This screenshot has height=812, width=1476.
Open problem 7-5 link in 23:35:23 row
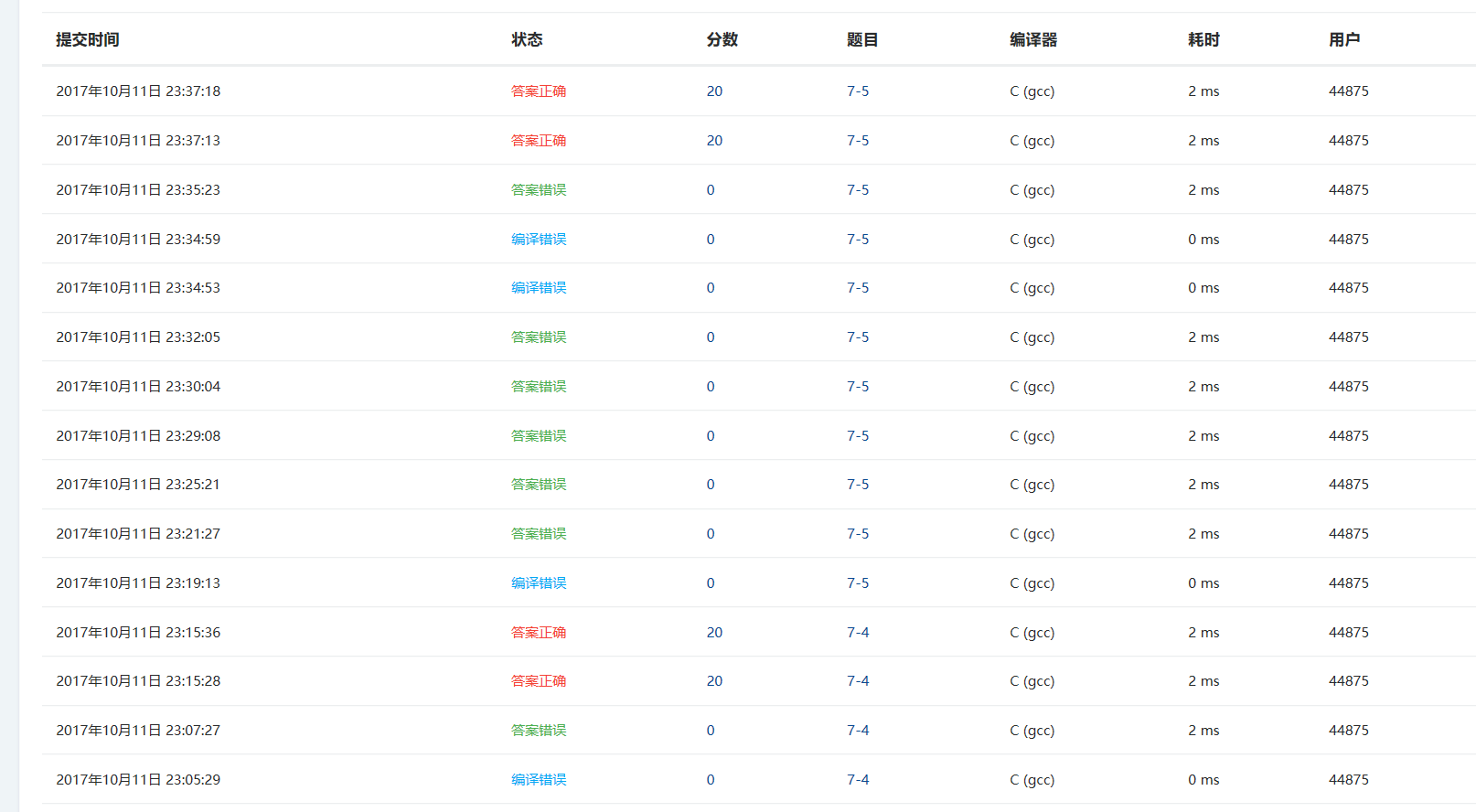pos(858,190)
